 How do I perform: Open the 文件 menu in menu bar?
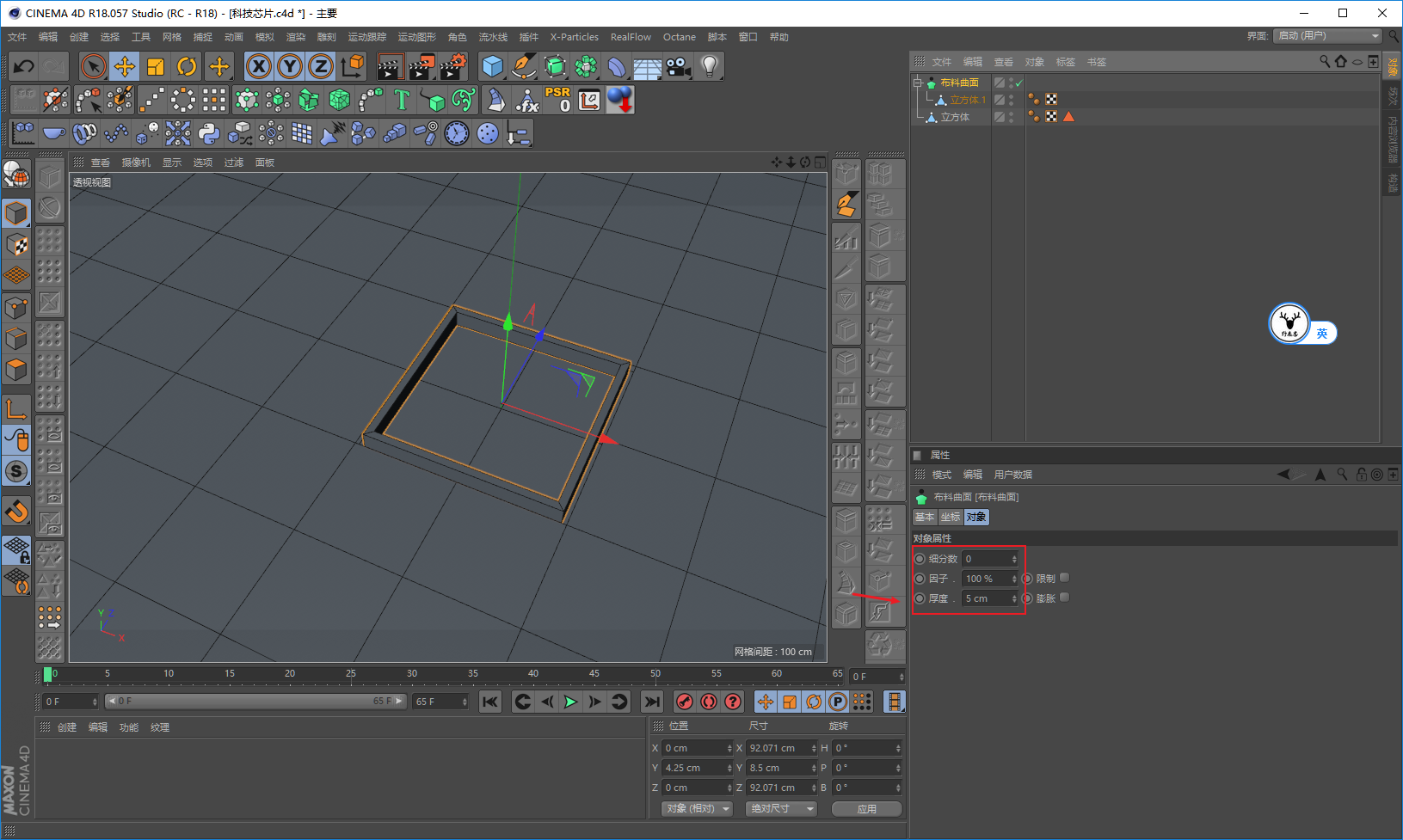[x=17, y=37]
